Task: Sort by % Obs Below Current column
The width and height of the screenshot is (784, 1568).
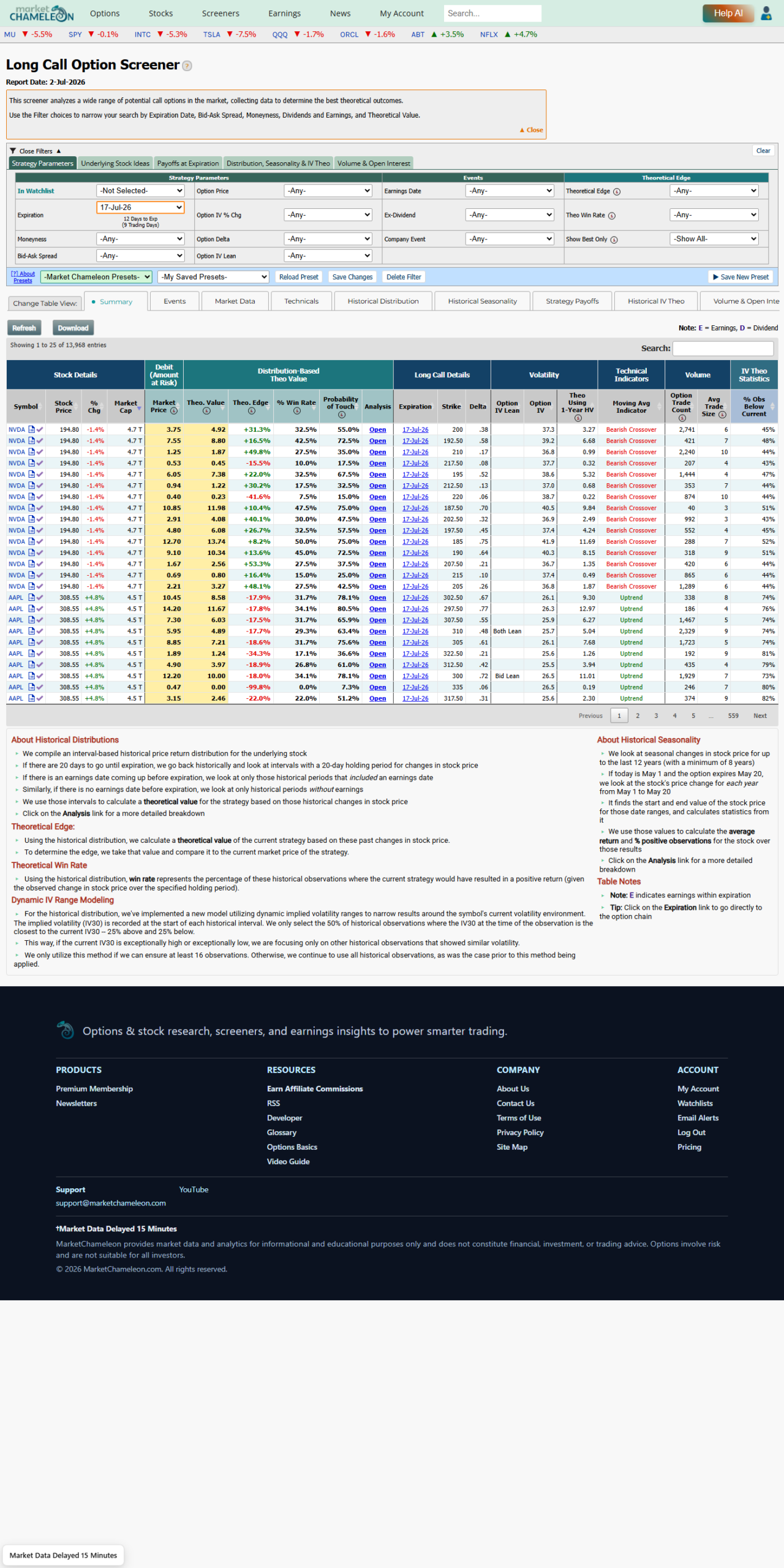Action: click(x=754, y=406)
